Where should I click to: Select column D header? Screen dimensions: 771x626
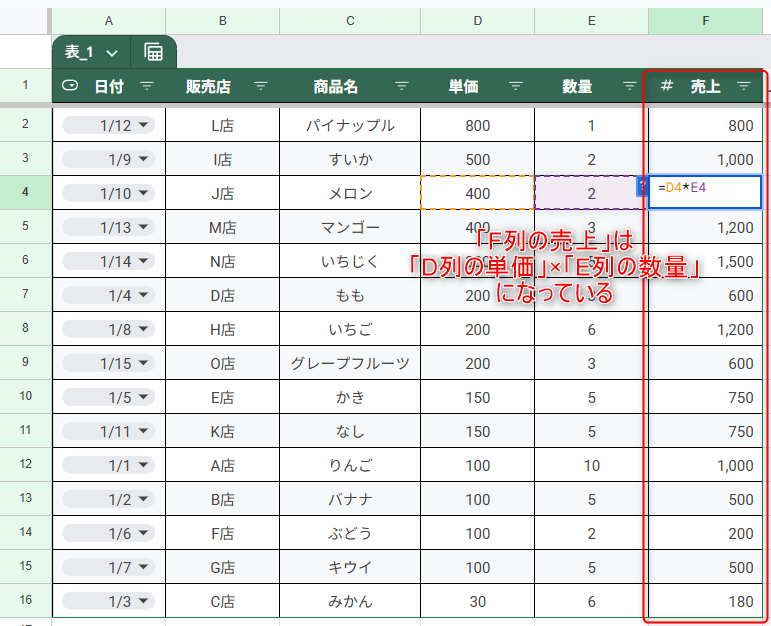point(477,20)
